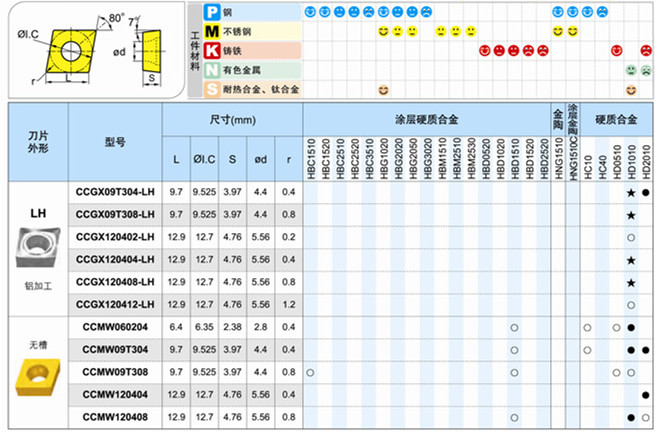Click the orange S heat-resistant alloy icon
655x432 pixels.
click(211, 89)
